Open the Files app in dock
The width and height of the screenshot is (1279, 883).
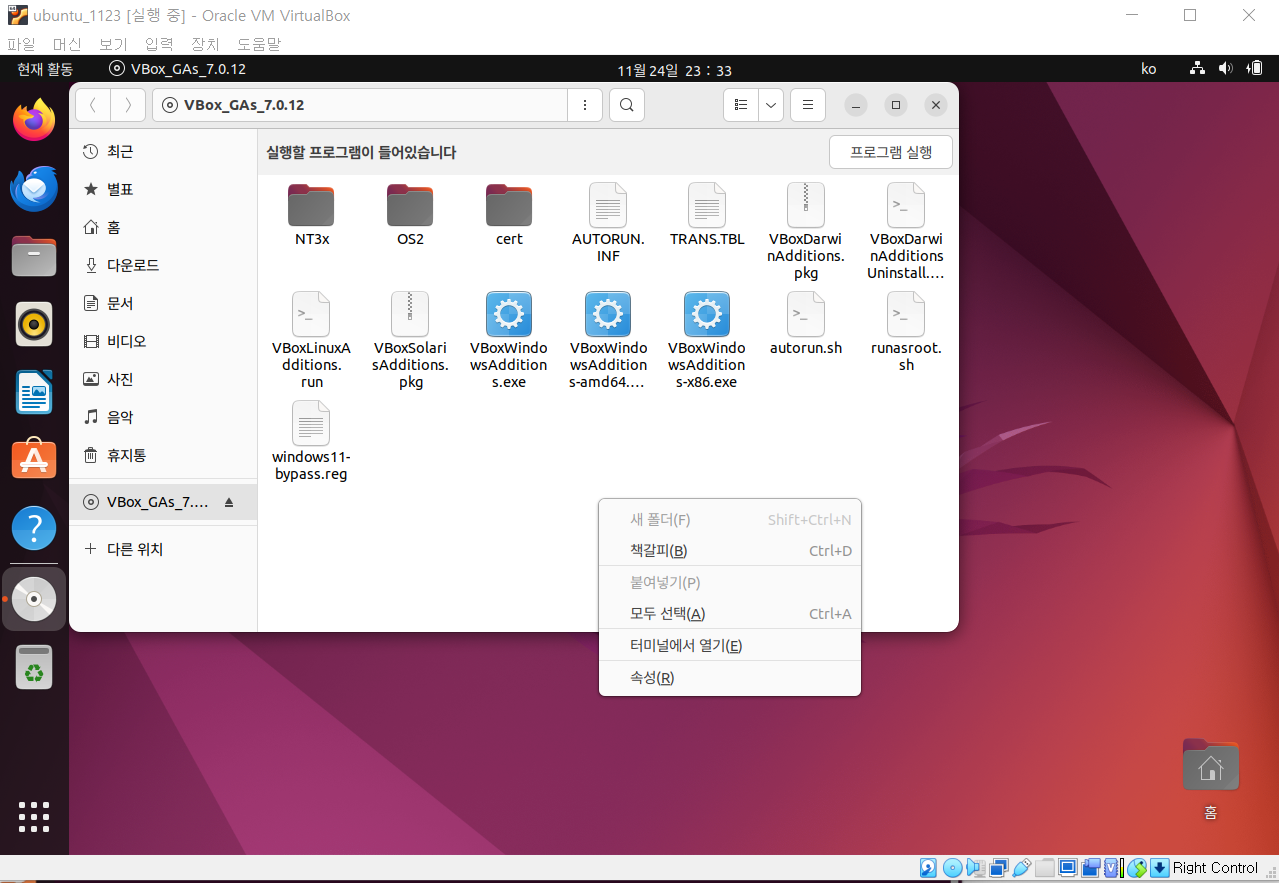click(34, 257)
